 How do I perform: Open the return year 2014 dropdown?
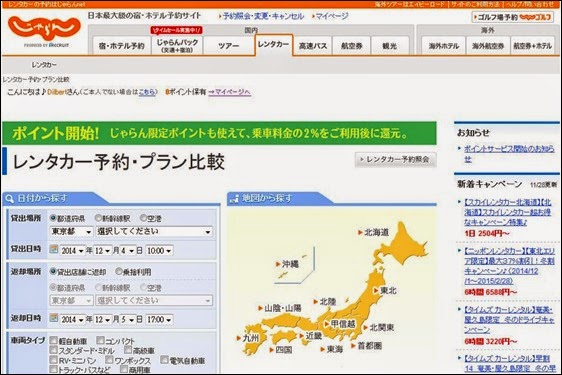72,319
